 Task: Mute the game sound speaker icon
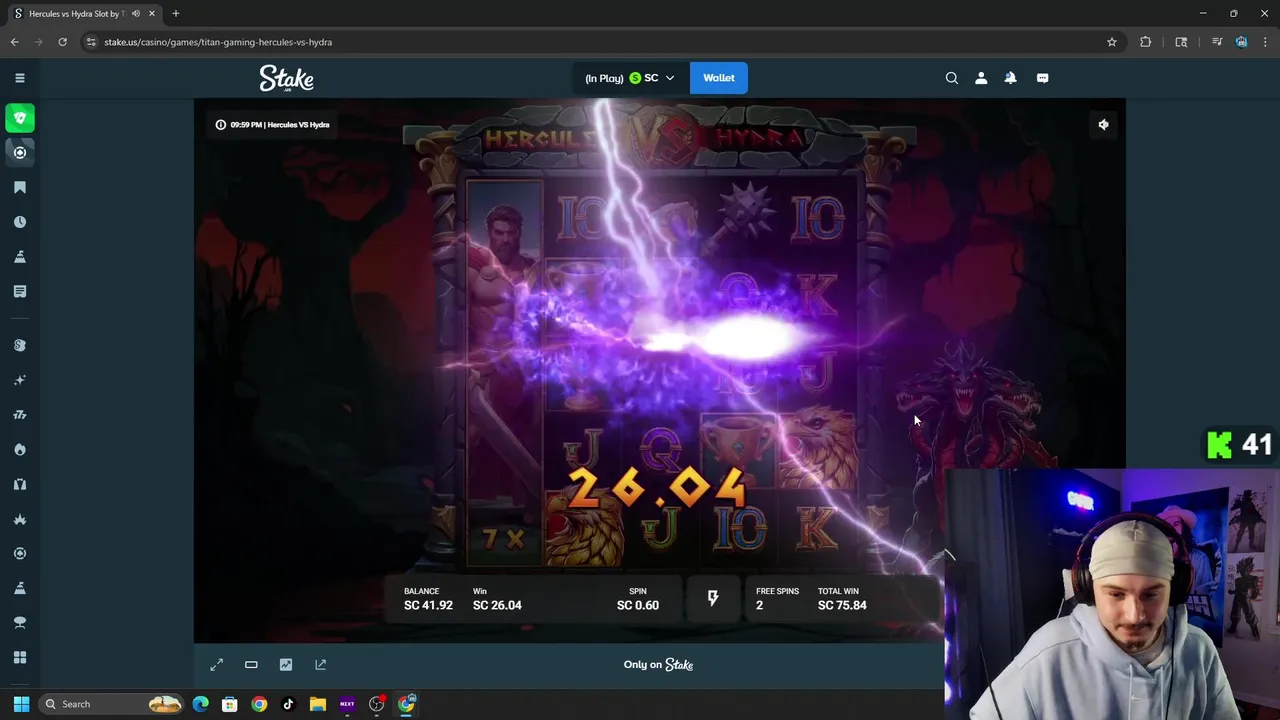click(x=1103, y=125)
